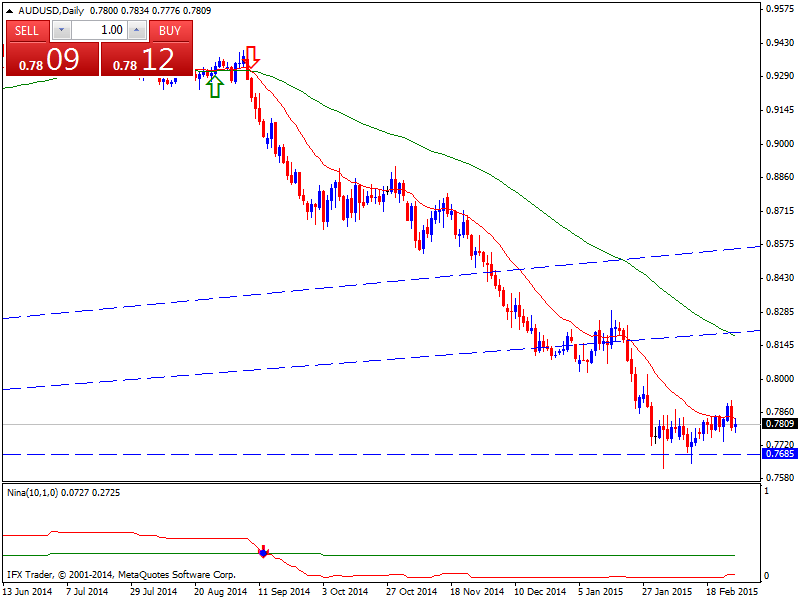This screenshot has width=800, height=600.
Task: Click the 10 Dec 2014 date label
Action: click(540, 591)
